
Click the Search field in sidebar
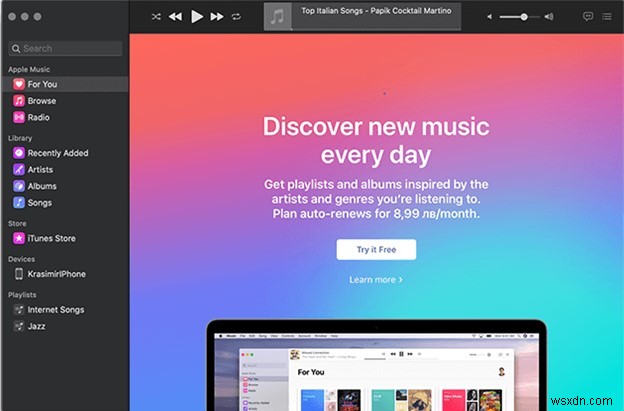(65, 49)
